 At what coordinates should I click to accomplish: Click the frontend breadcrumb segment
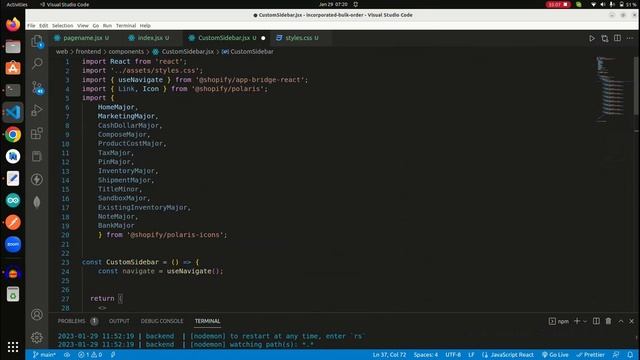(x=88, y=52)
